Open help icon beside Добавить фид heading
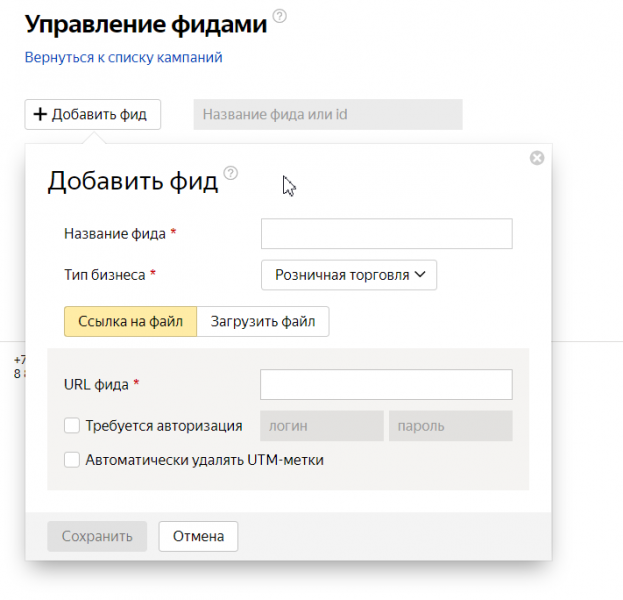The image size is (623, 600). click(x=230, y=173)
